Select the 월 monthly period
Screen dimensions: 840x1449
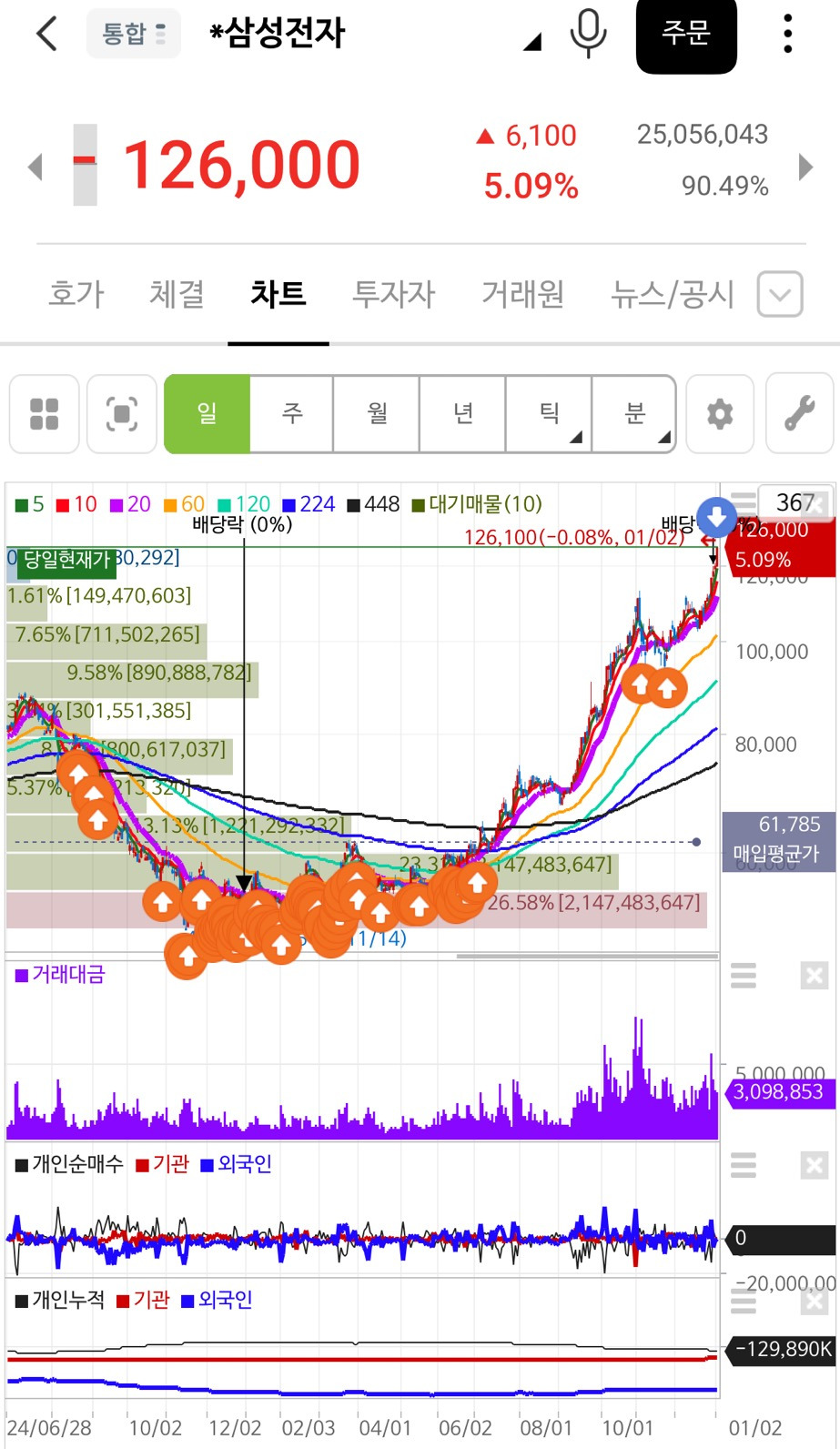point(377,413)
